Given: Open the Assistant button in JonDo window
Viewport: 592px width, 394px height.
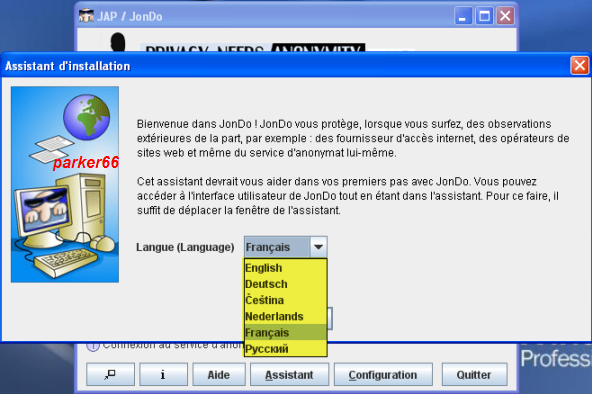Looking at the screenshot, I should pos(289,375).
